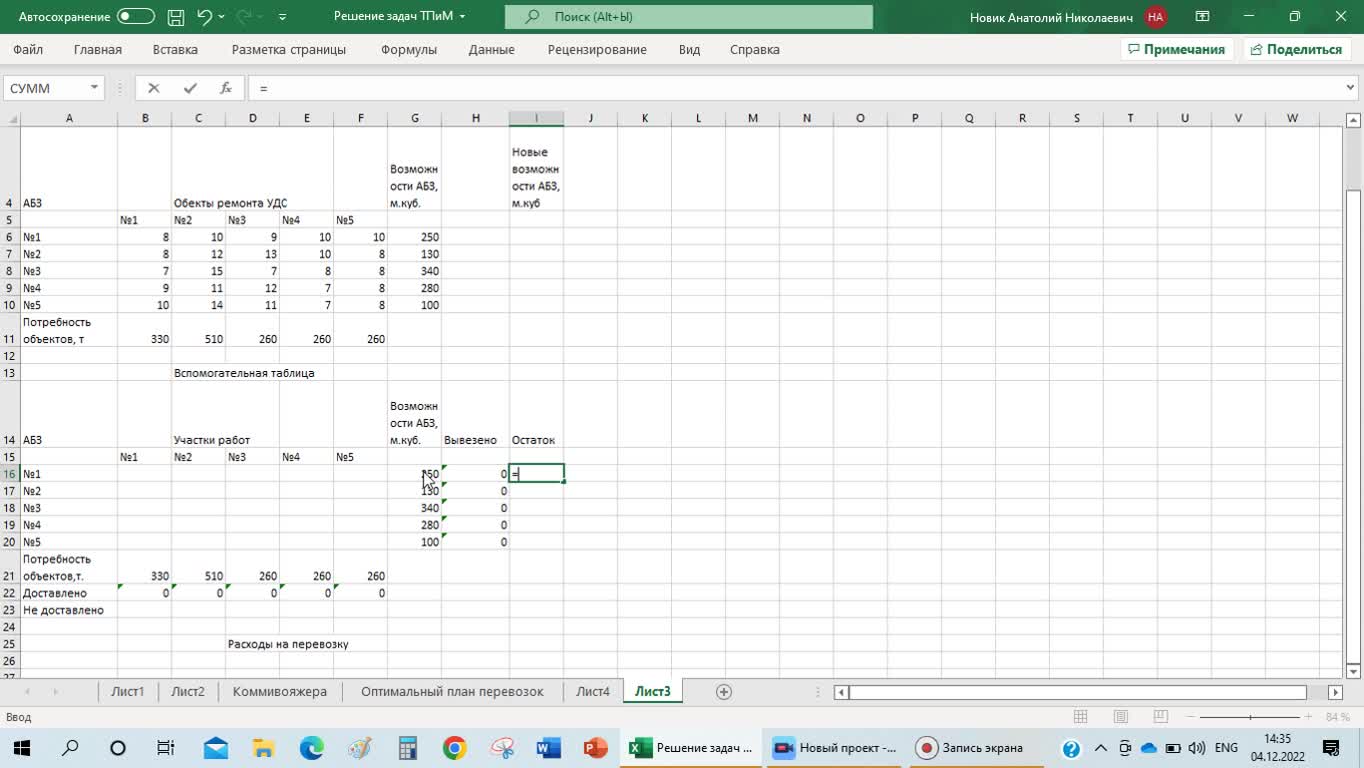1364x768 pixels.
Task: Click the Поделиться share button
Action: [1296, 49]
